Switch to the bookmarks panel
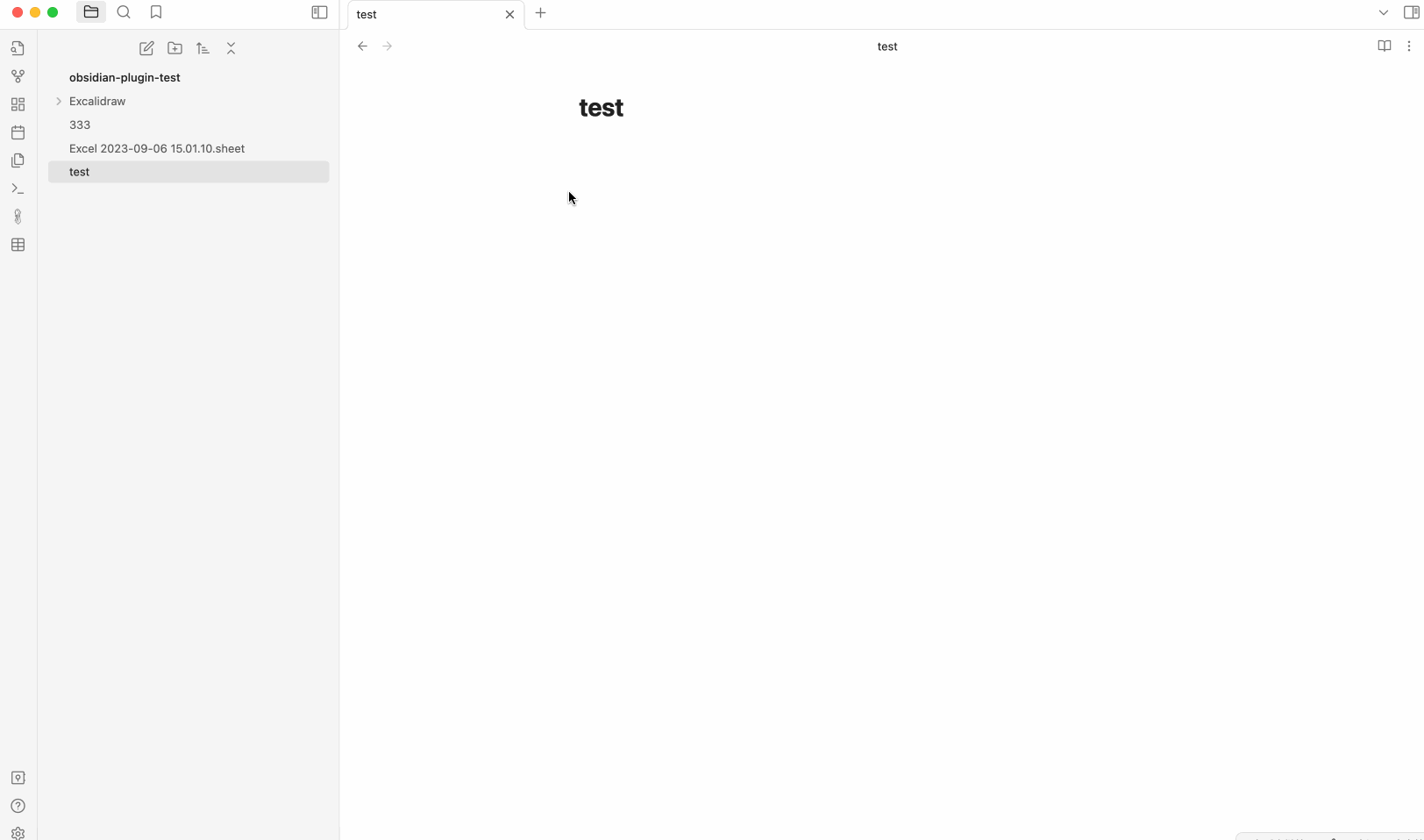 point(156,12)
